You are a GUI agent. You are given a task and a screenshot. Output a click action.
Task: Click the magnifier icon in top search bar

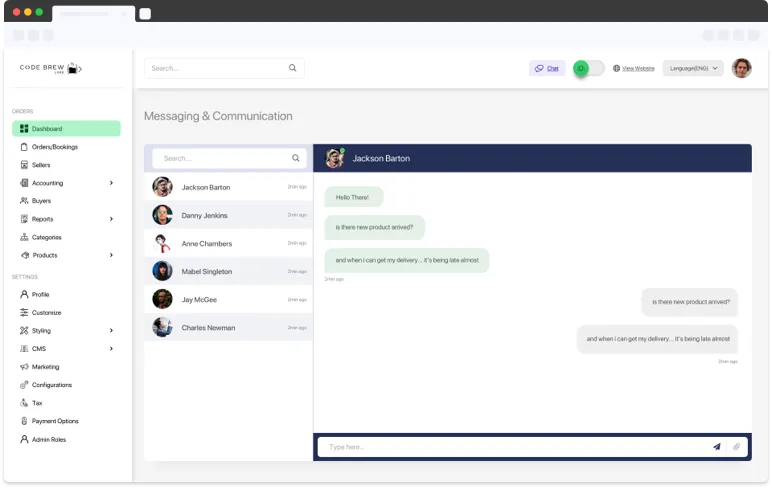click(x=293, y=68)
